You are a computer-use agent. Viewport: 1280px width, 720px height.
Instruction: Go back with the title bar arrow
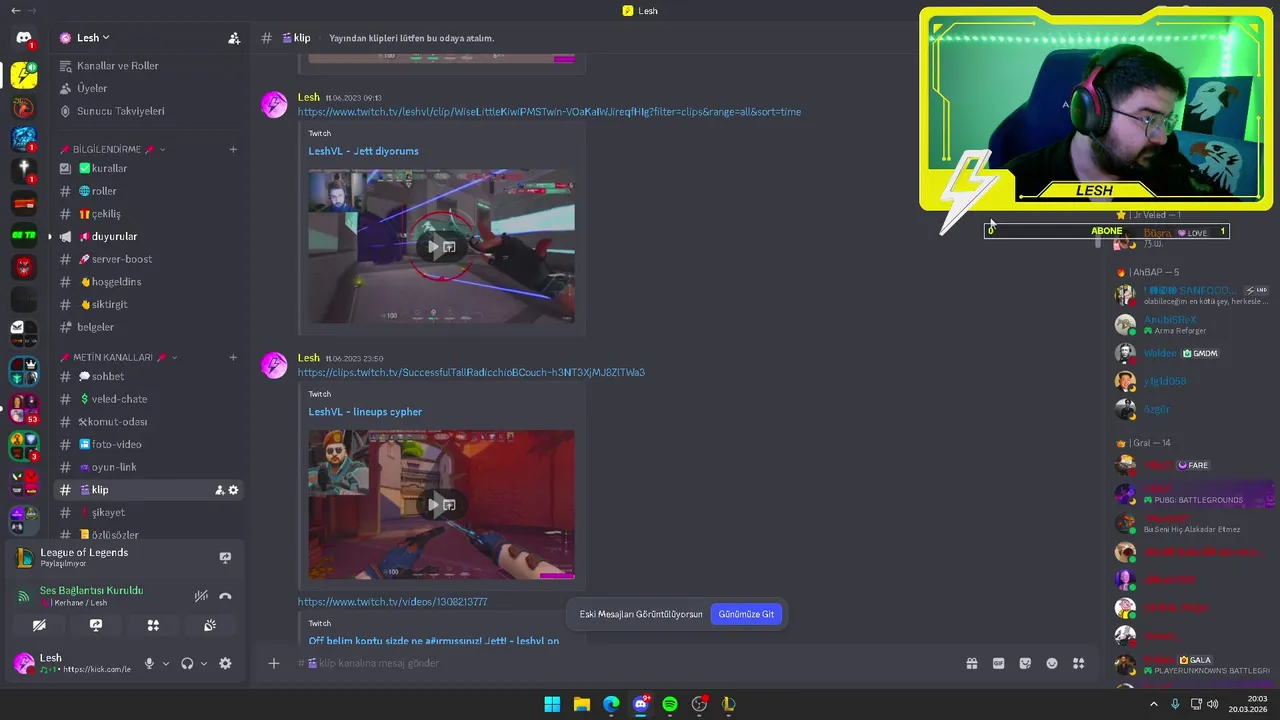15,10
